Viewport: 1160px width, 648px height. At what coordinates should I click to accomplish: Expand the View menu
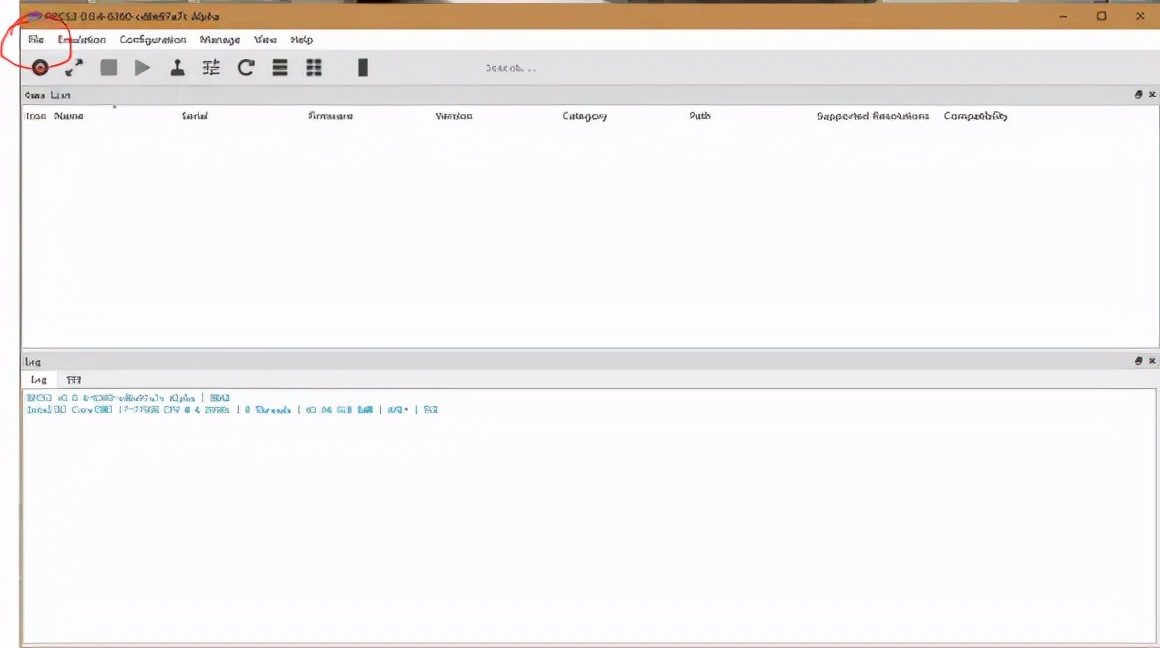tap(265, 40)
